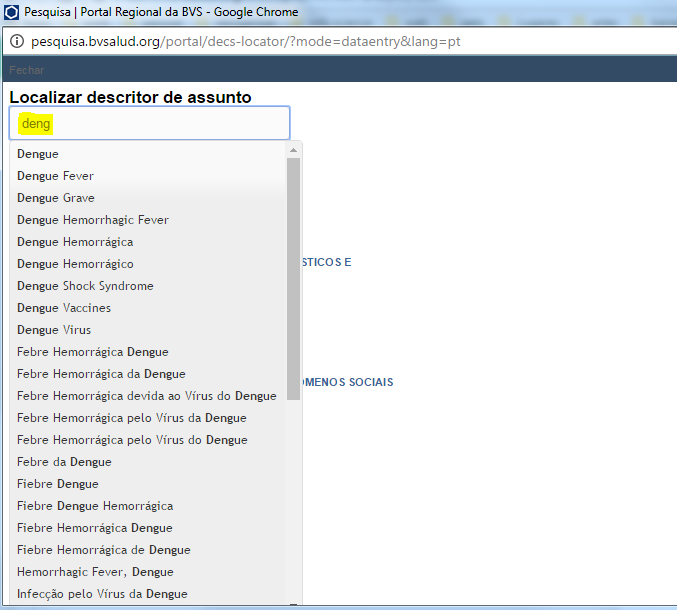
Task: Select the 'Fiebre Dengue' suggestion
Action: (148, 484)
